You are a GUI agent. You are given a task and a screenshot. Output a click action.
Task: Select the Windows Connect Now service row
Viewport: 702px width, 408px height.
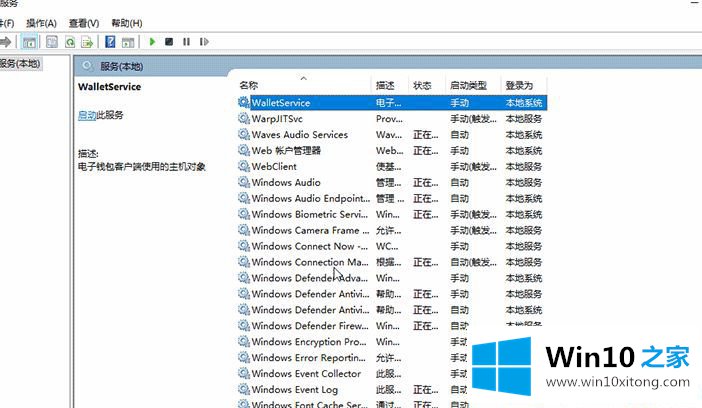click(392, 246)
